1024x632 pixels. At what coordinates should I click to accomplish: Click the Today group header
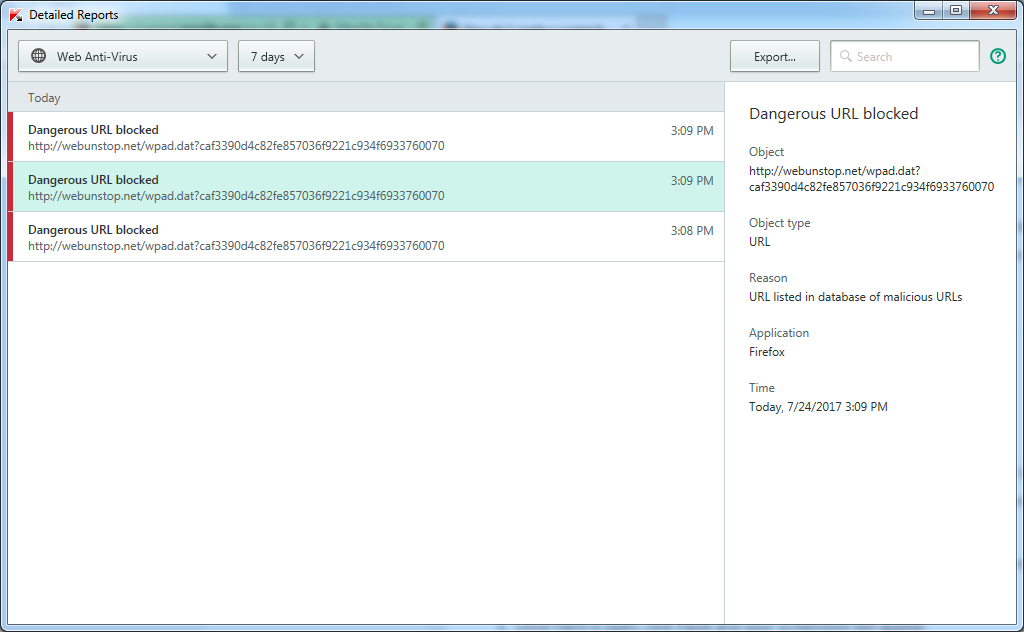[366, 97]
